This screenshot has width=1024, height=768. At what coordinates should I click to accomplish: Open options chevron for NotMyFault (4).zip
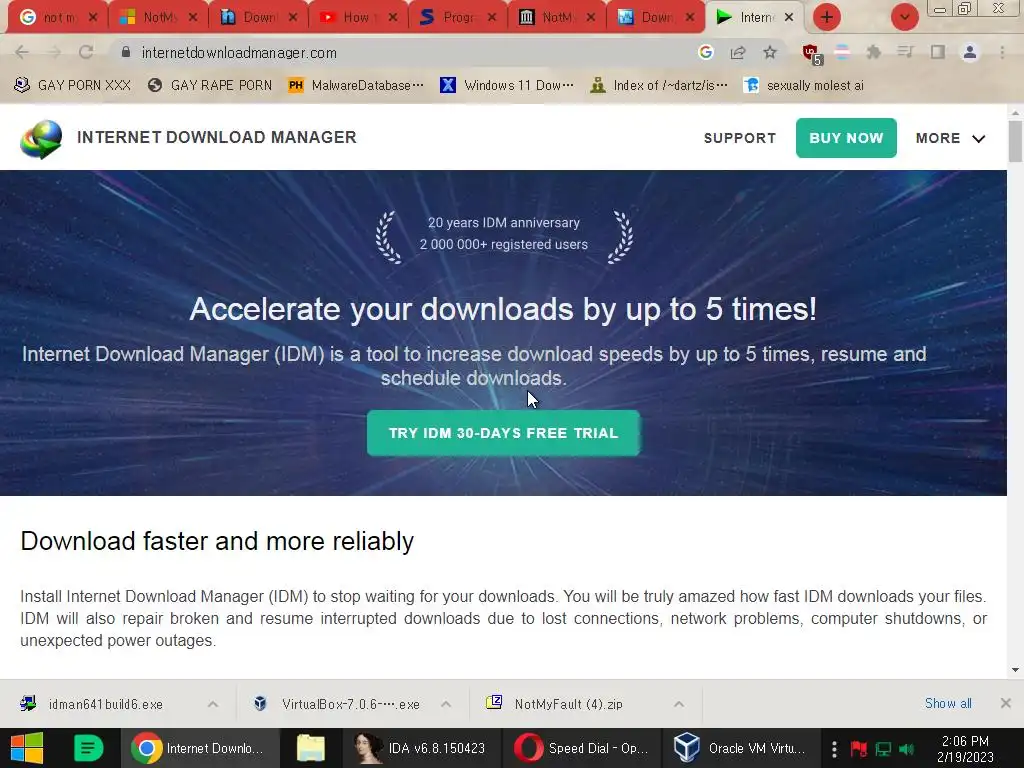(679, 704)
